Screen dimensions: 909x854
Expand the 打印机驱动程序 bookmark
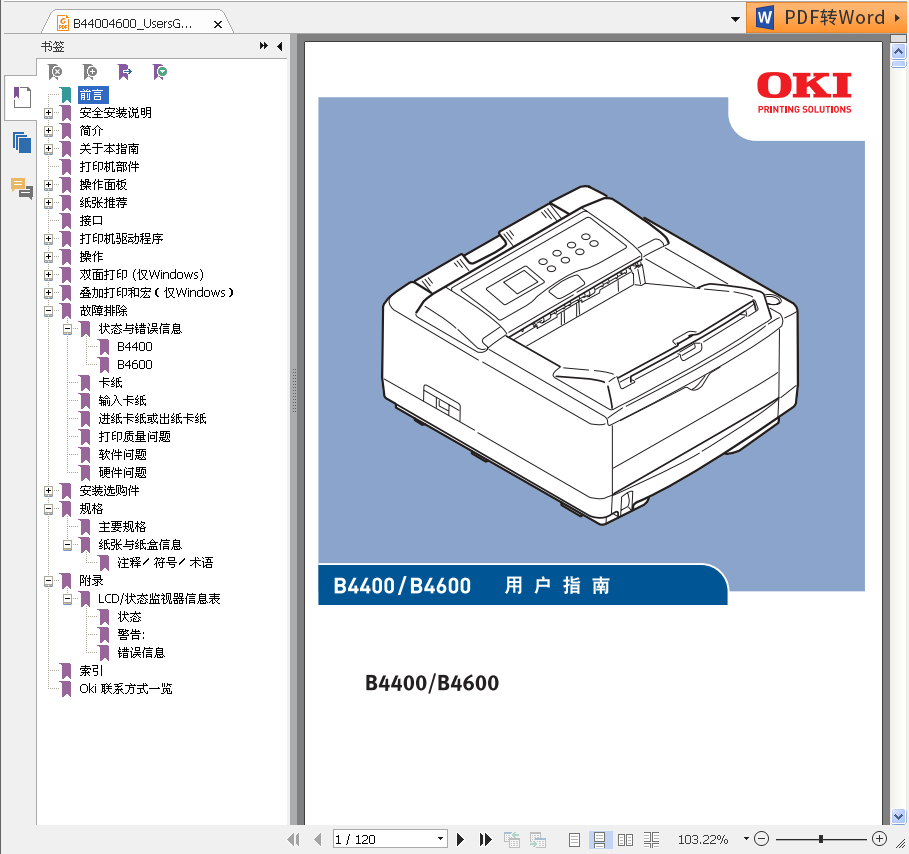point(49,239)
